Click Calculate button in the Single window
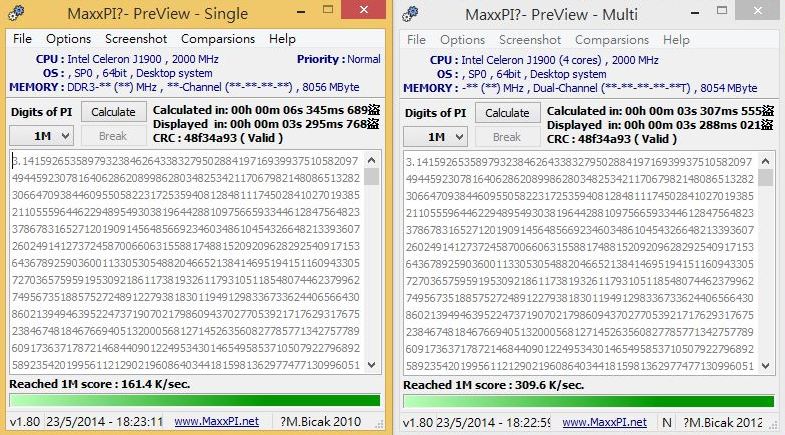Viewport: 785px width, 435px height. tap(113, 112)
